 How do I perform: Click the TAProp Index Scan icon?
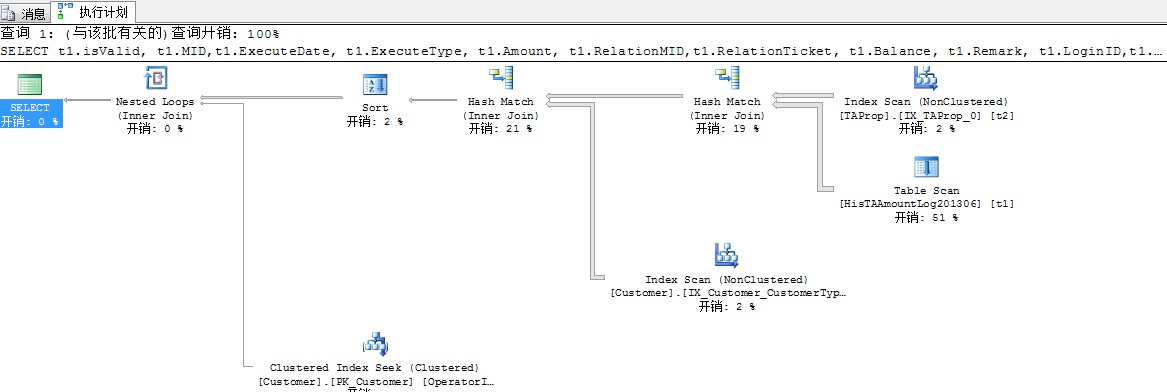click(x=925, y=77)
